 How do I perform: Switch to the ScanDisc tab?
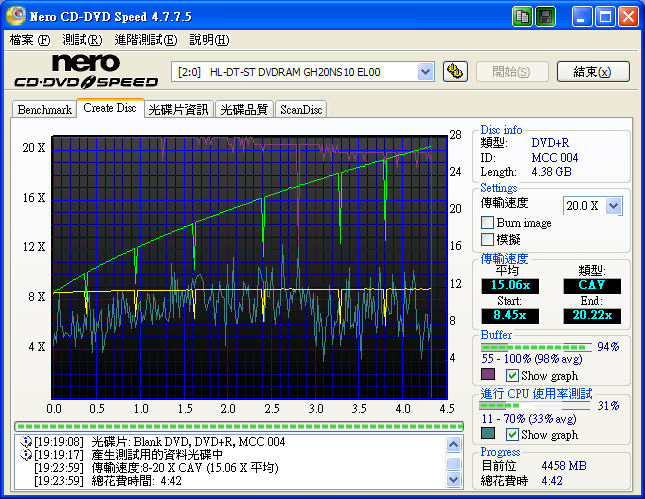(300, 109)
